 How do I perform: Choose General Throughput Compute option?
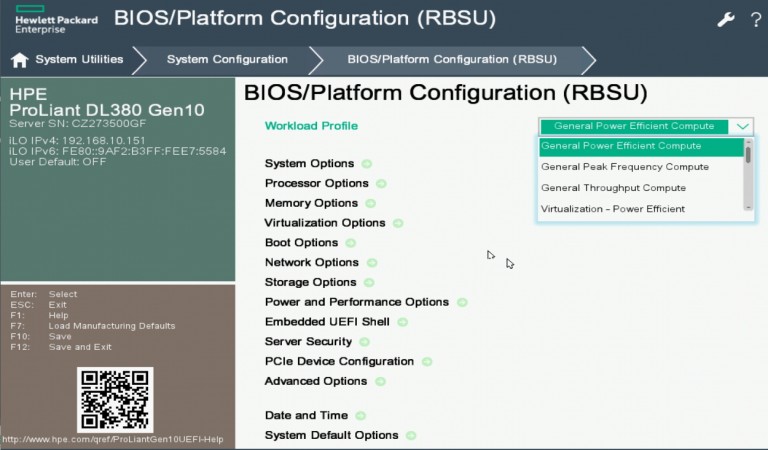(x=613, y=188)
